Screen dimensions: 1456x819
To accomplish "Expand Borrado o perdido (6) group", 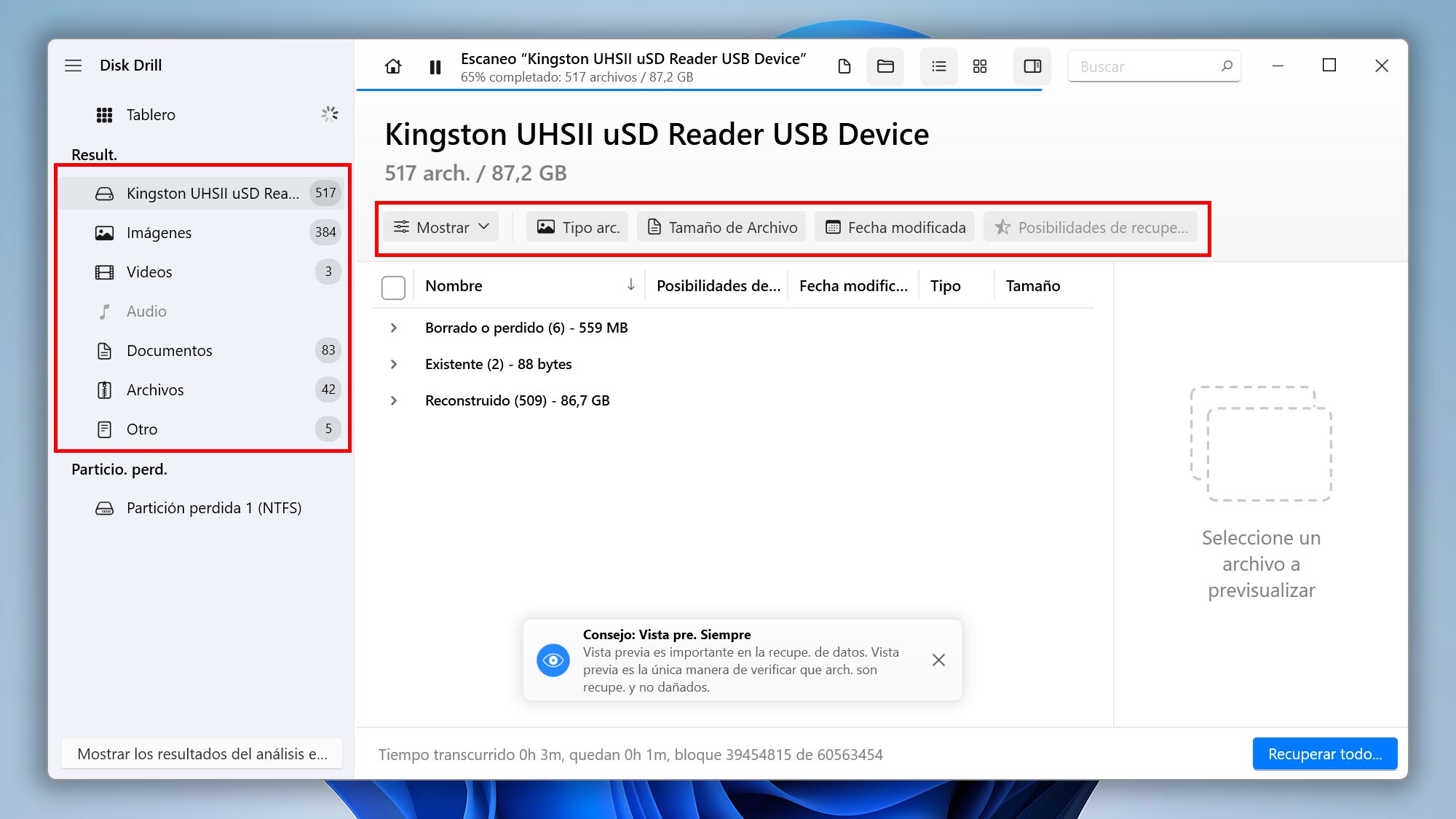I will point(394,328).
